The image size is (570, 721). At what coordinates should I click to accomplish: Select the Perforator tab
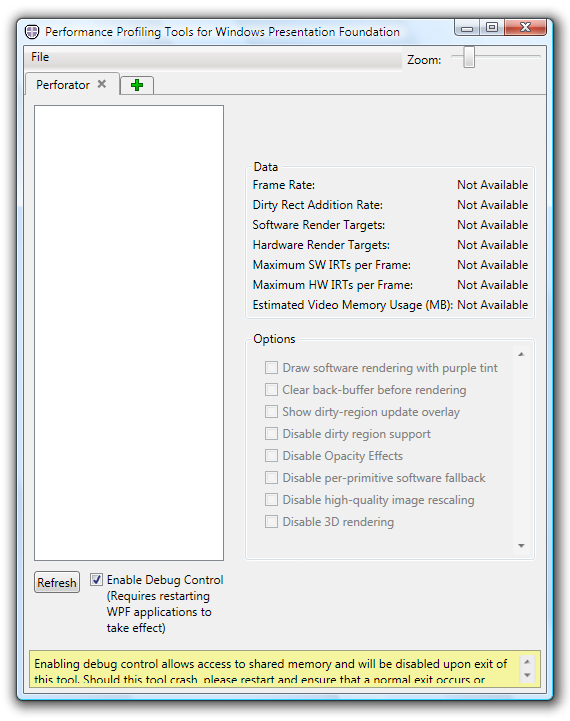63,85
